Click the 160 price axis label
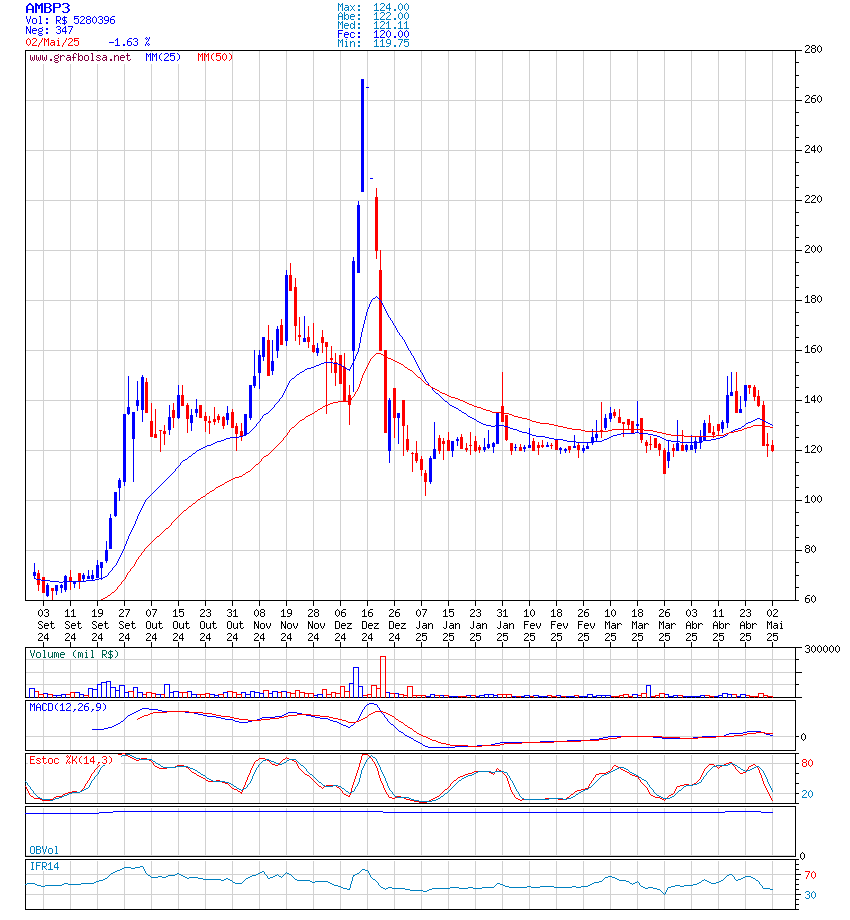 click(x=813, y=350)
